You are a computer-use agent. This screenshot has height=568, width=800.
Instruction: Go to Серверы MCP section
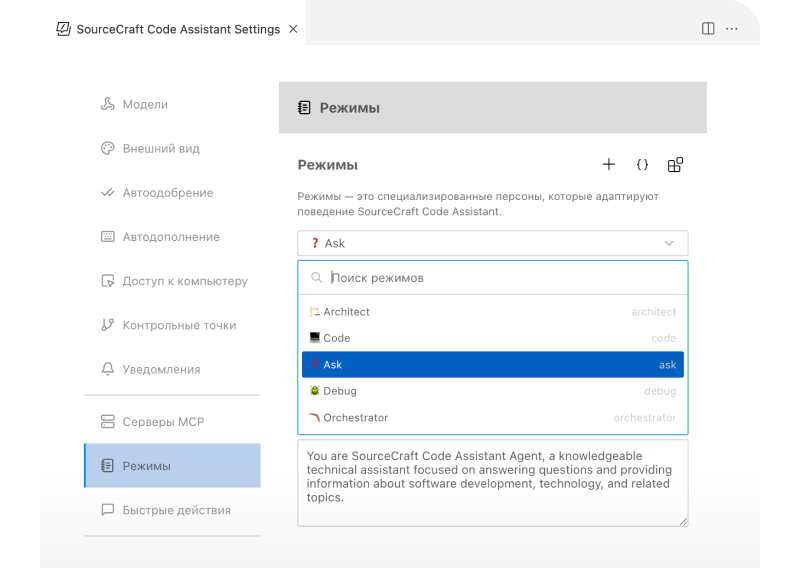(163, 422)
